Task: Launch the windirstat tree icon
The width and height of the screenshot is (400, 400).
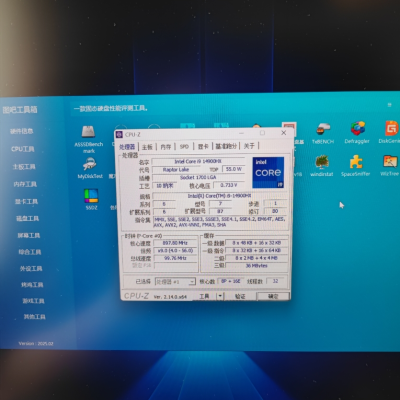Action: (x=322, y=162)
